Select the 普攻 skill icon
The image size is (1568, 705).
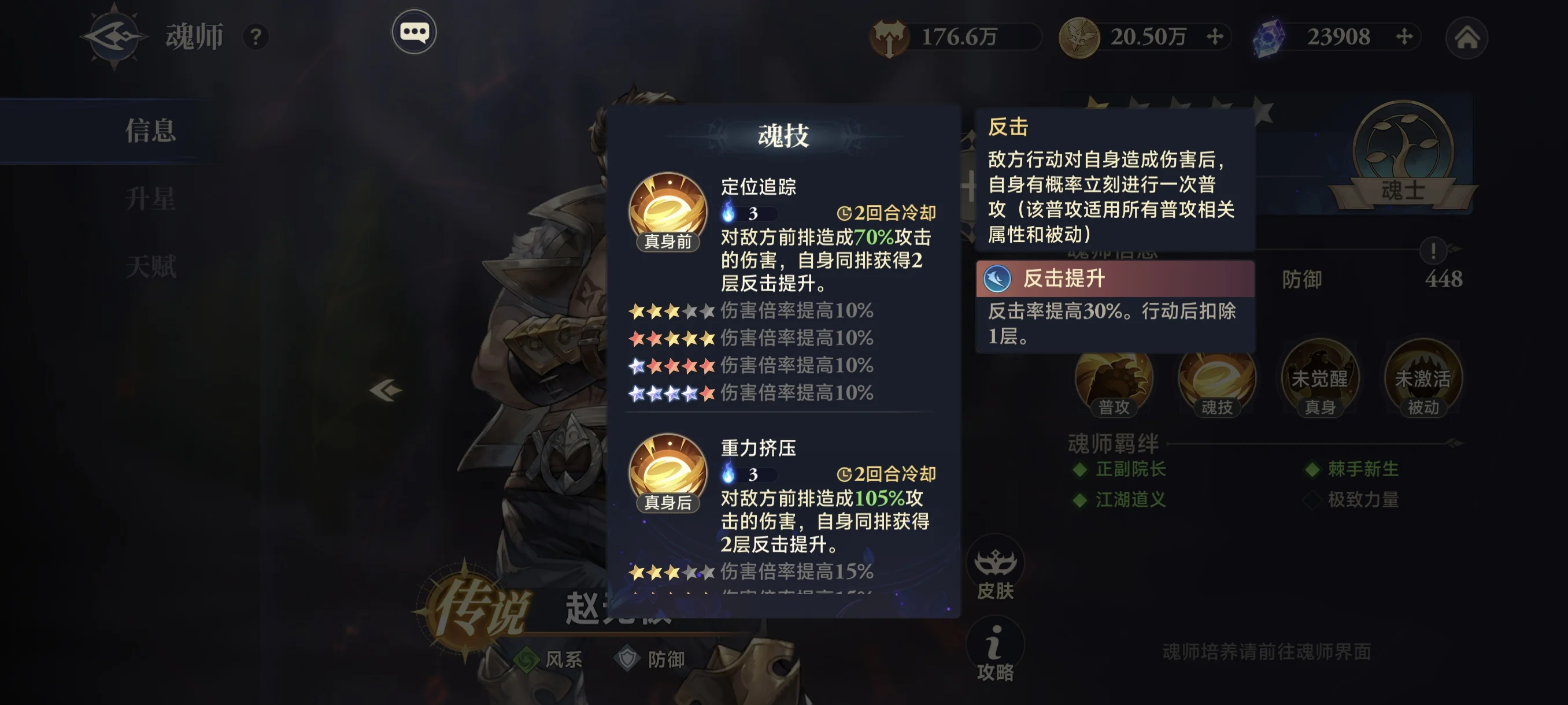(x=1114, y=380)
